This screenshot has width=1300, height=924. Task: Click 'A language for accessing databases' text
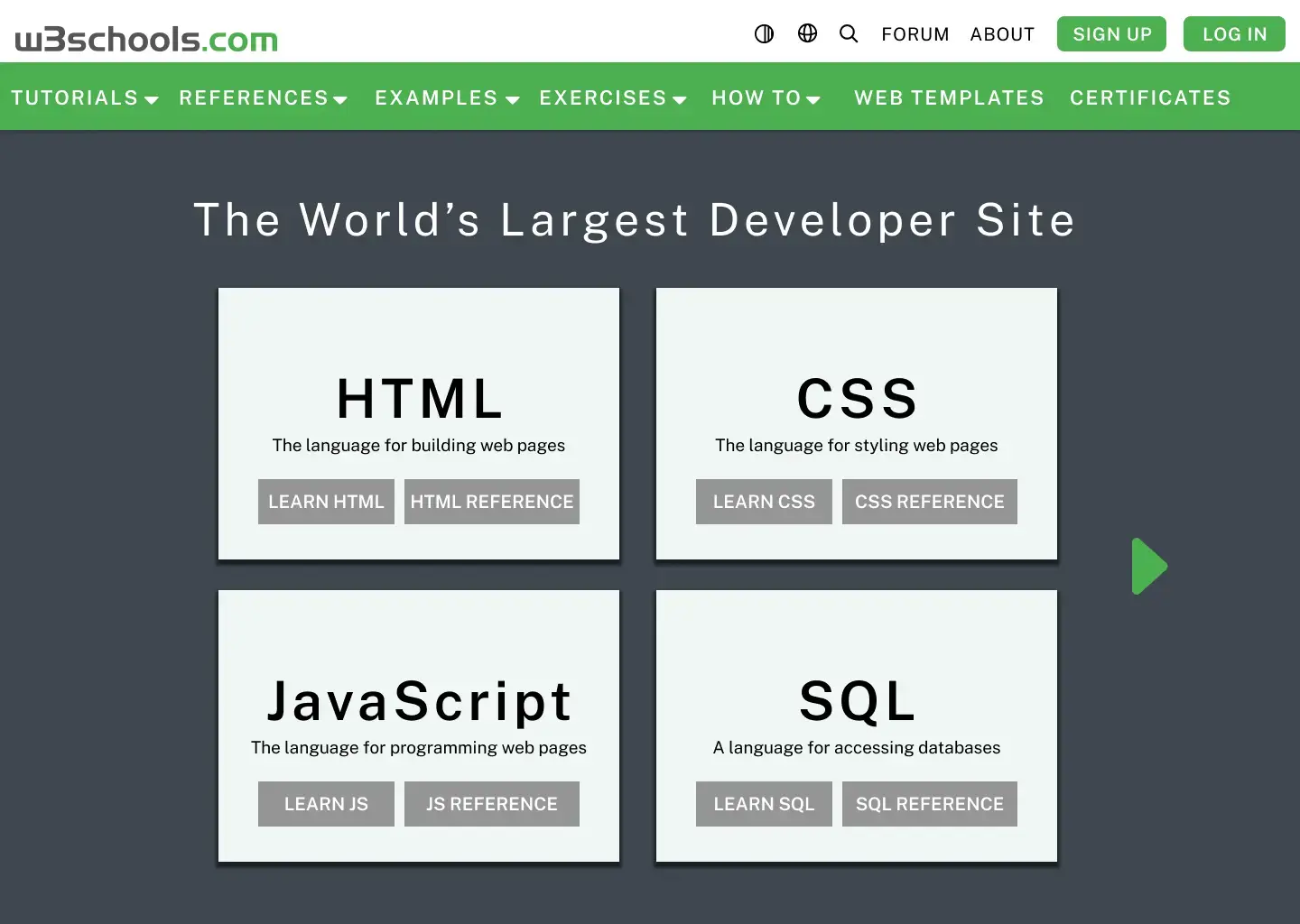(857, 748)
